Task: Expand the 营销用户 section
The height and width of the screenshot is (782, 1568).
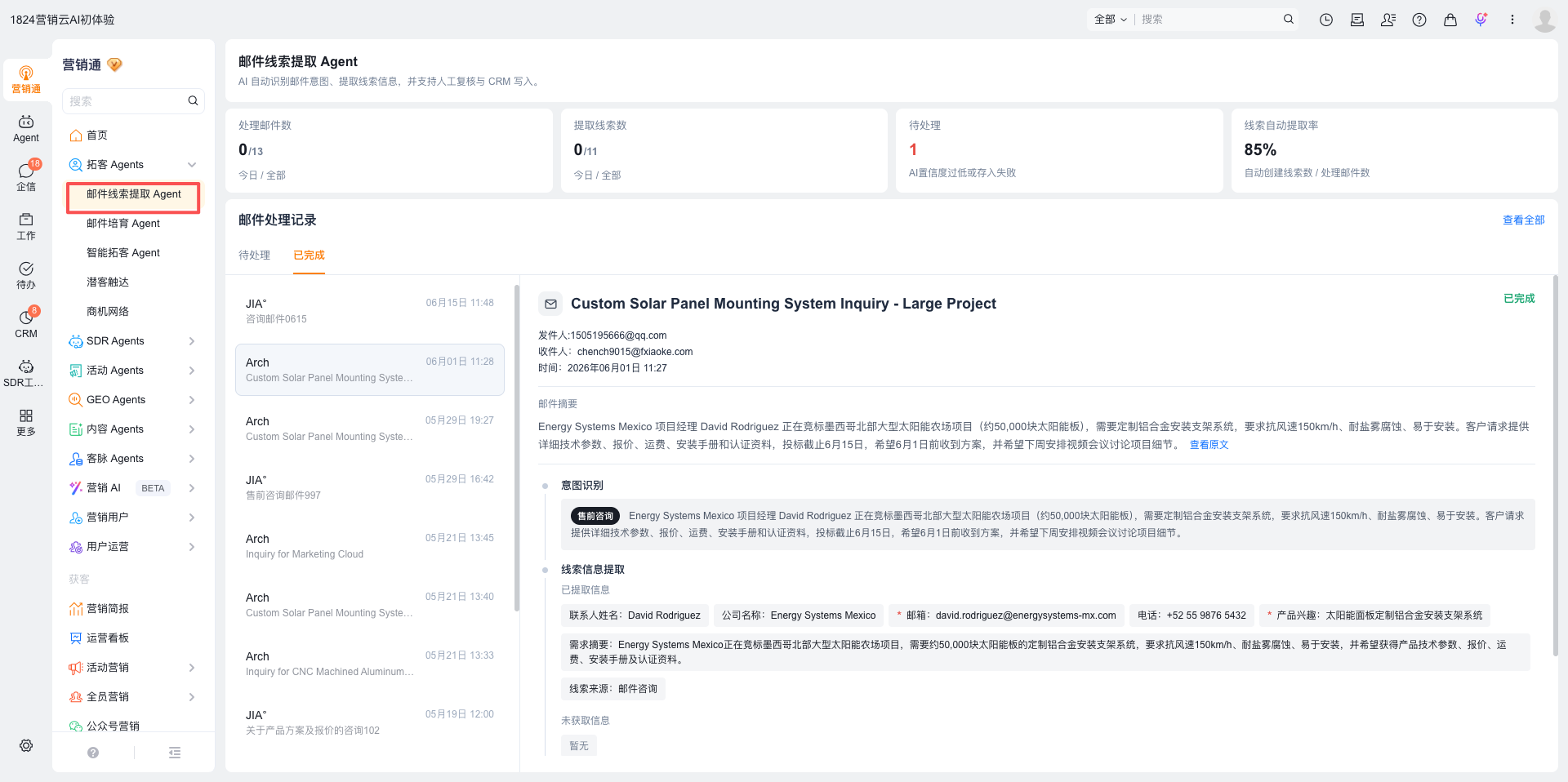Action: click(x=192, y=518)
